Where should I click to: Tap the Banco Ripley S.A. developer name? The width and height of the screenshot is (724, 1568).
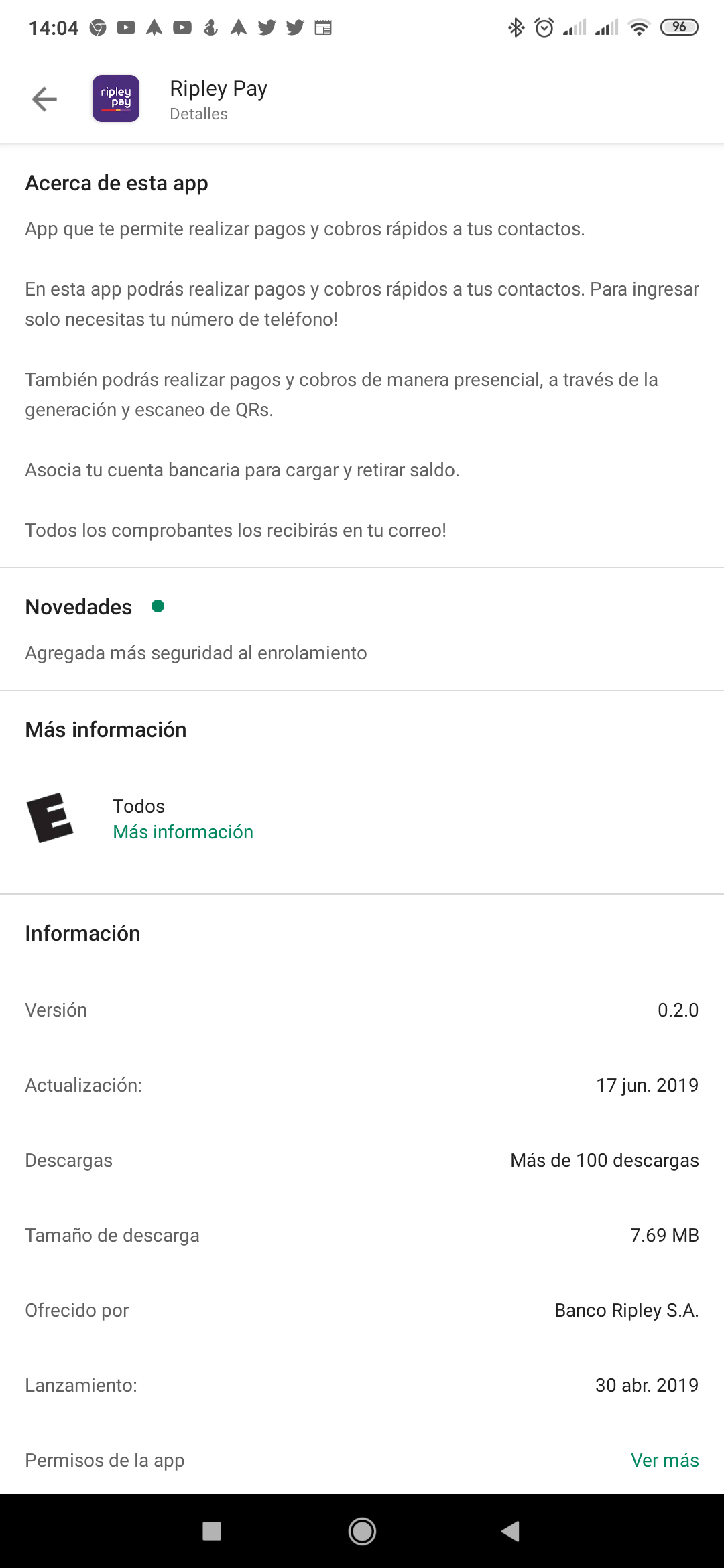(x=626, y=1310)
